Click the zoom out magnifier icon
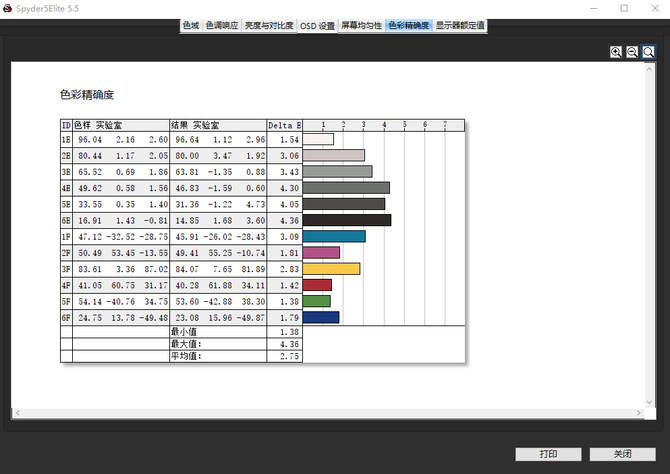670x474 pixels. point(632,51)
